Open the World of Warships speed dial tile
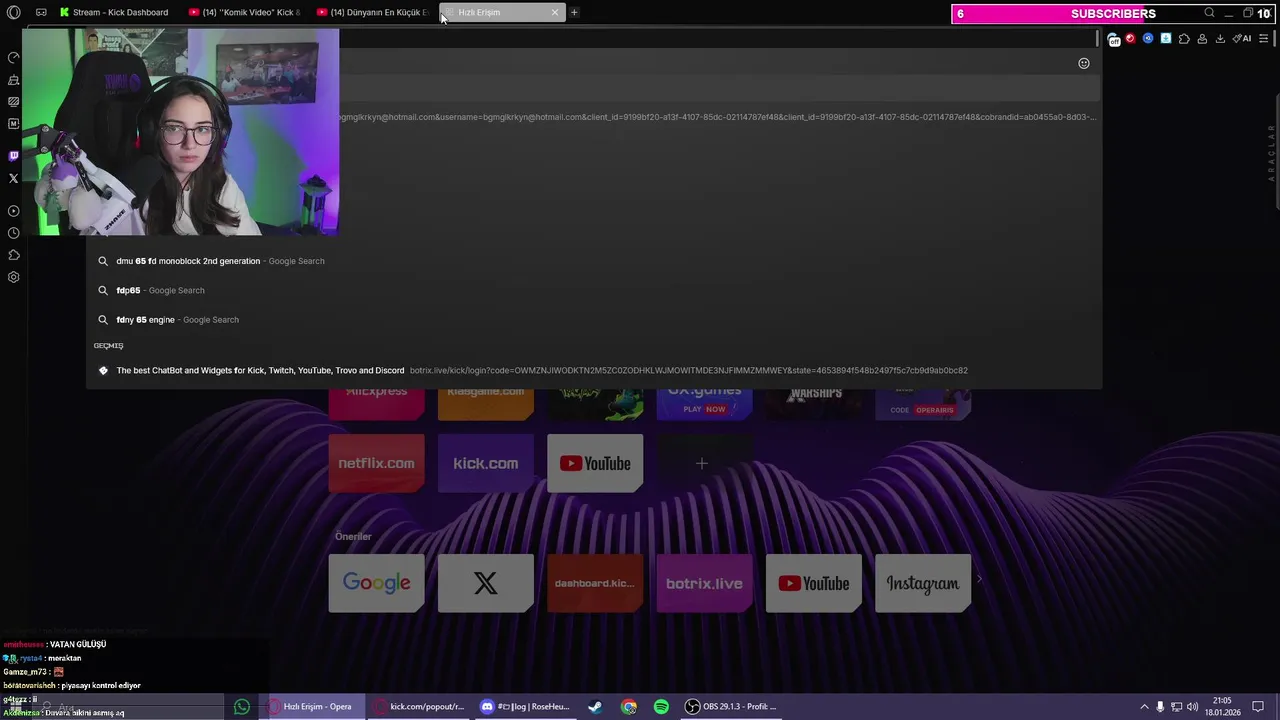 (814, 404)
